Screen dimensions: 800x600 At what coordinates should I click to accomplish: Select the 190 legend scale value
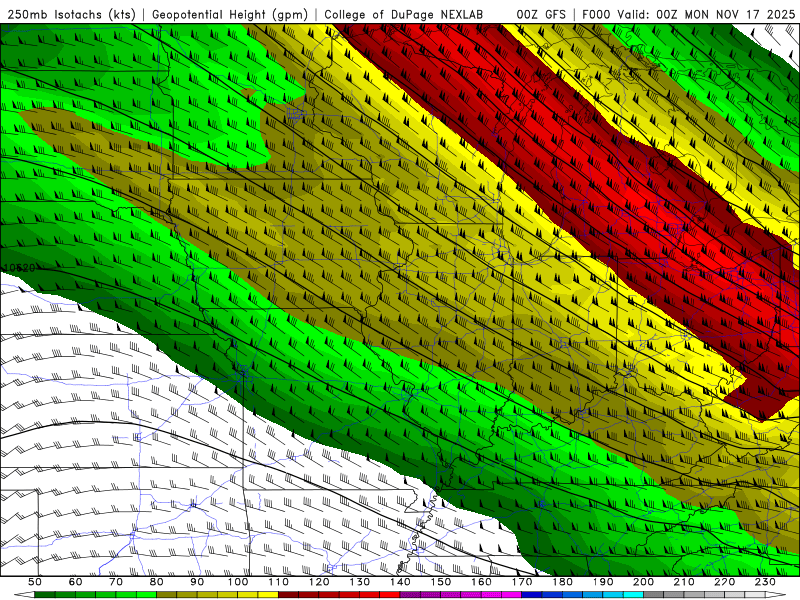coord(603,582)
